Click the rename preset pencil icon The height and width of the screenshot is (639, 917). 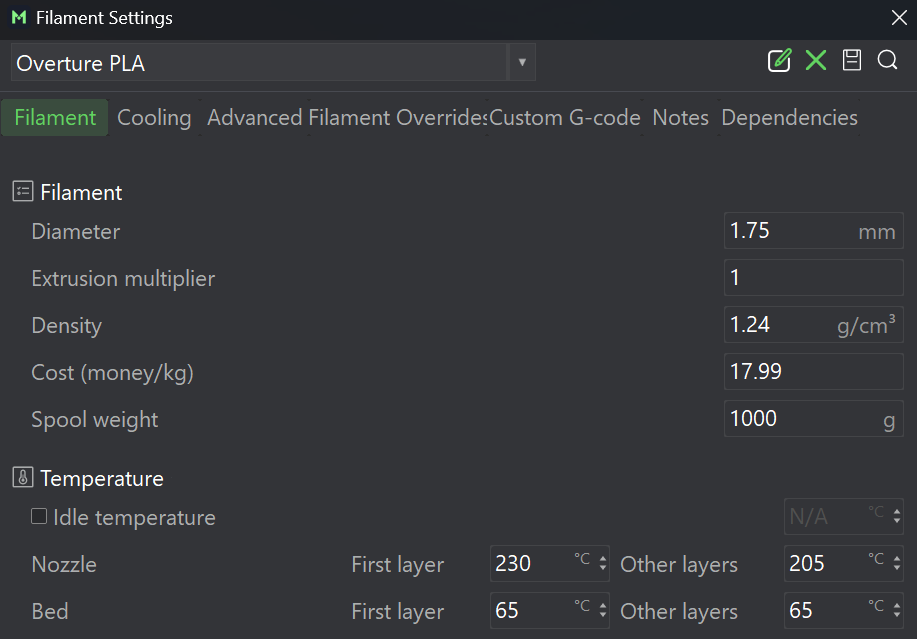coord(780,60)
